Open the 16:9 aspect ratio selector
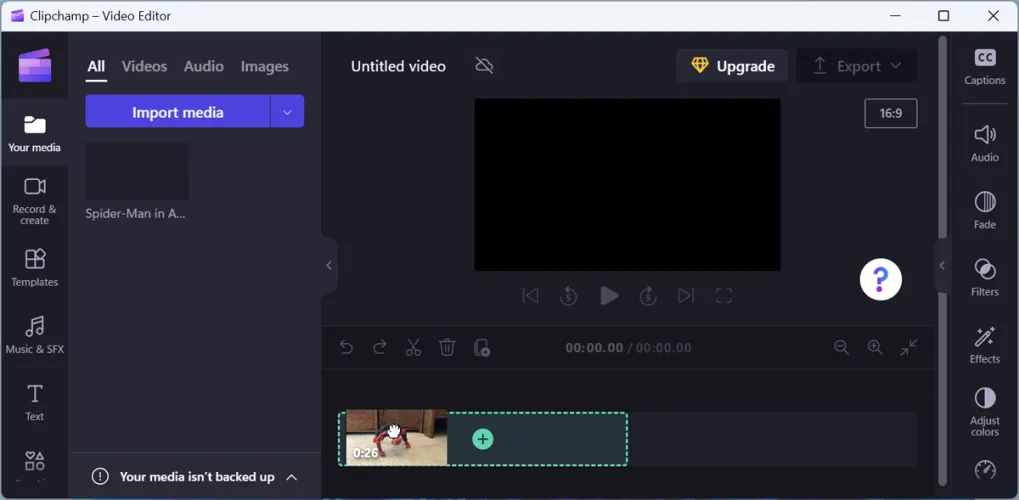This screenshot has width=1019, height=500. tap(890, 113)
